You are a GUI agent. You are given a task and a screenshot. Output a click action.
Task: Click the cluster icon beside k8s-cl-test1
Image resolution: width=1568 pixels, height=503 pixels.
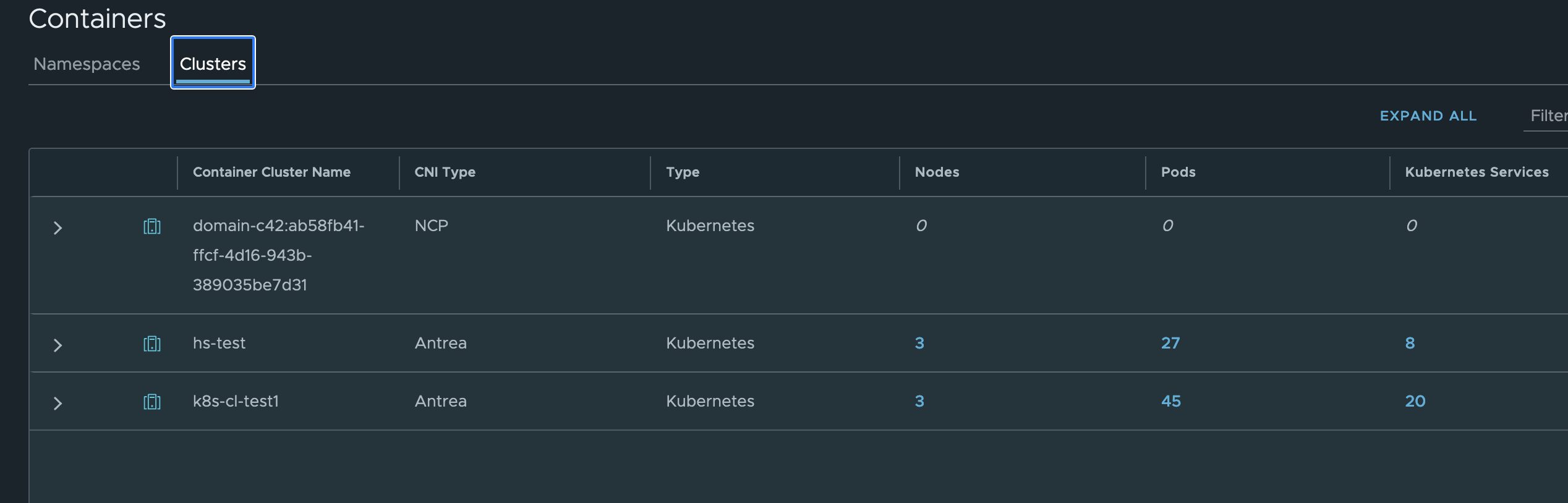pyautogui.click(x=151, y=402)
